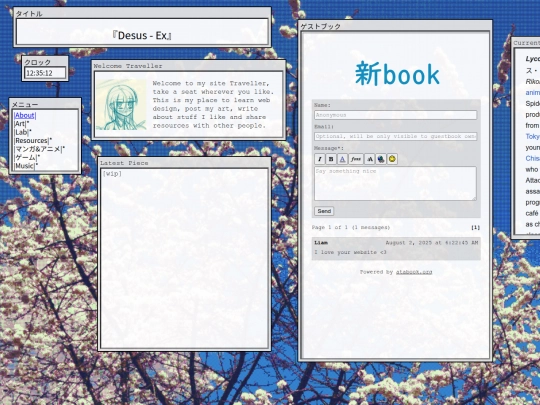Click the sketch avatar in Welcome Traveller
Viewport: 540px width, 405px height.
121,105
